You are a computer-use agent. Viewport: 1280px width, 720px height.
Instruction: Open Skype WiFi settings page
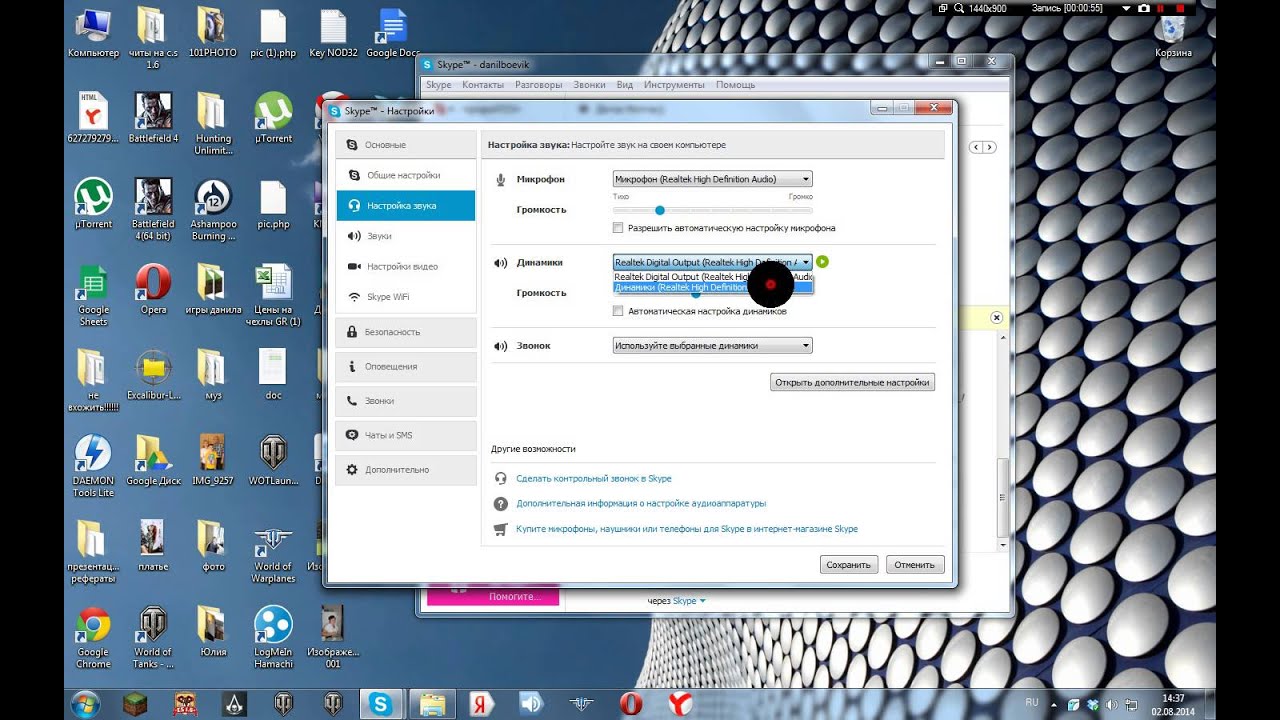click(x=406, y=297)
